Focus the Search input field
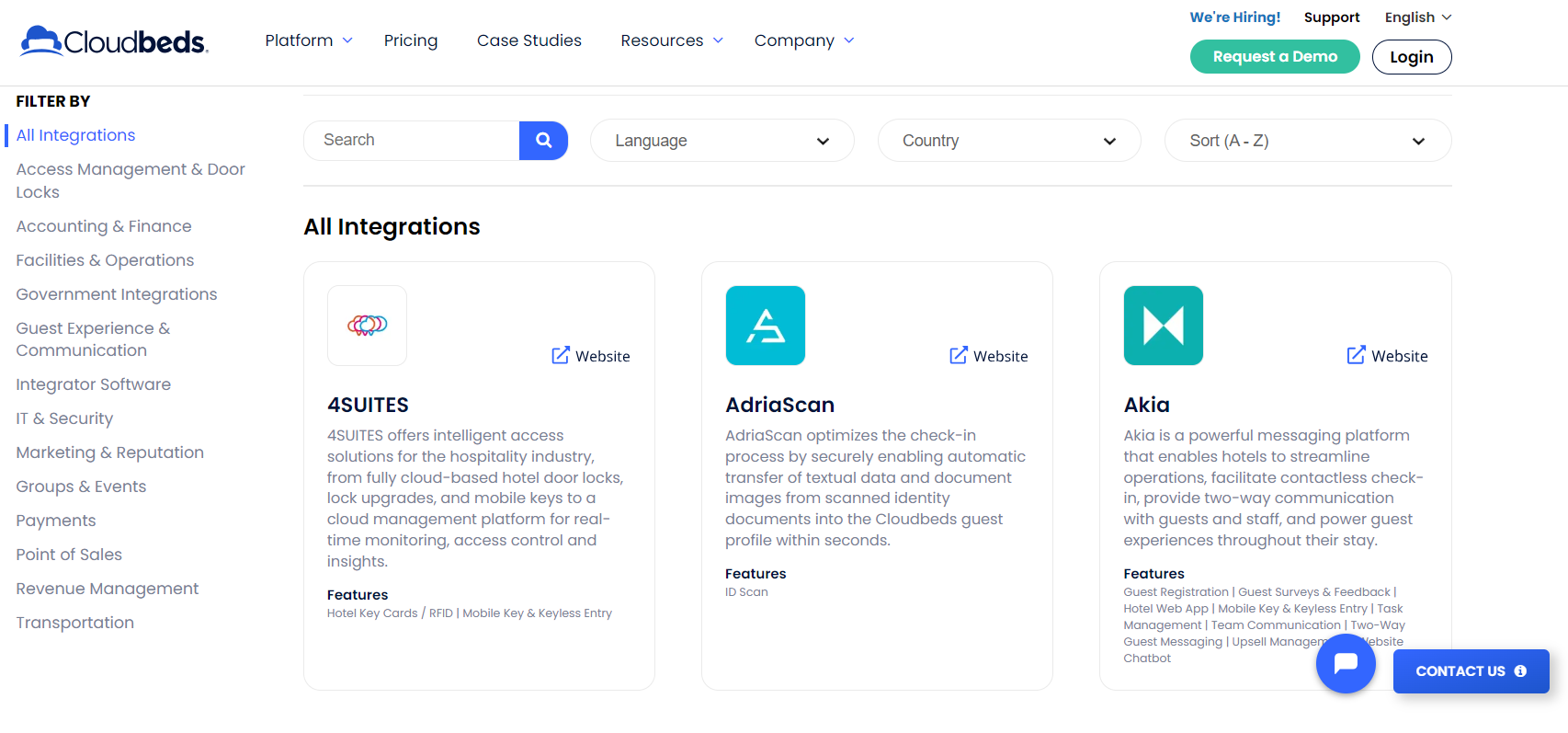 click(412, 141)
